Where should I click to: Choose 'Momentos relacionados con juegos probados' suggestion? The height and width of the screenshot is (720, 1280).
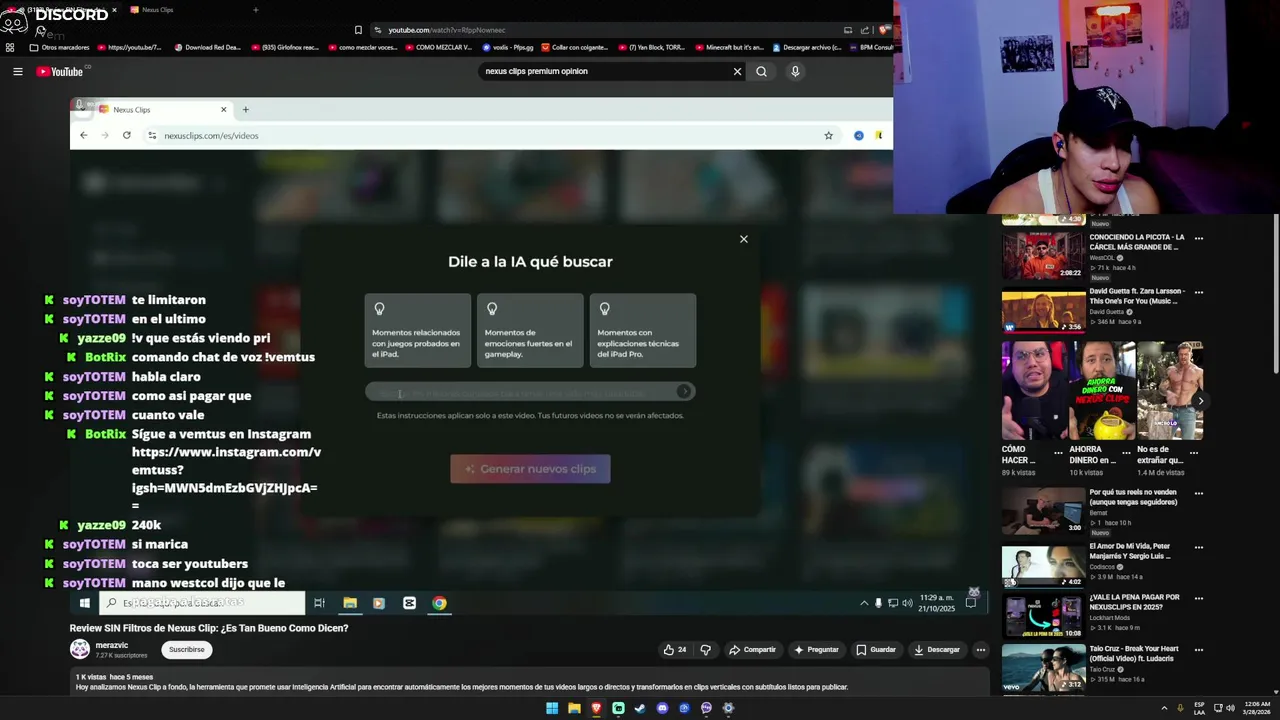(x=418, y=330)
